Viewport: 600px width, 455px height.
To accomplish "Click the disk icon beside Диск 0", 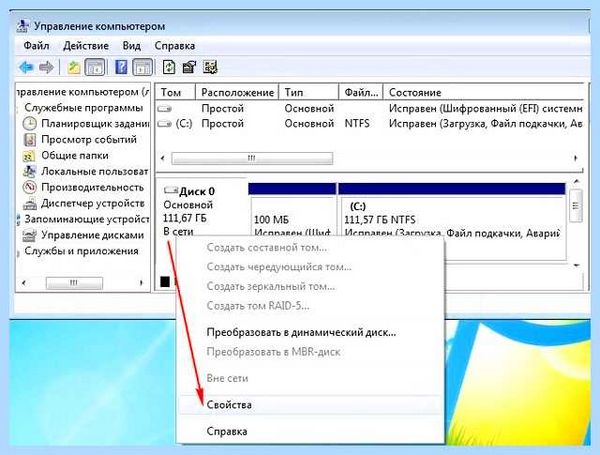I will [171, 190].
